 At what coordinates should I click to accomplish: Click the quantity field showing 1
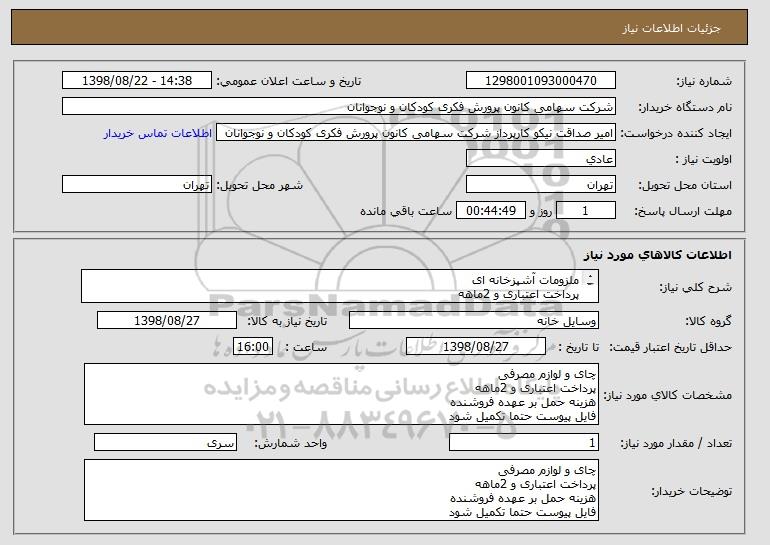[524, 442]
